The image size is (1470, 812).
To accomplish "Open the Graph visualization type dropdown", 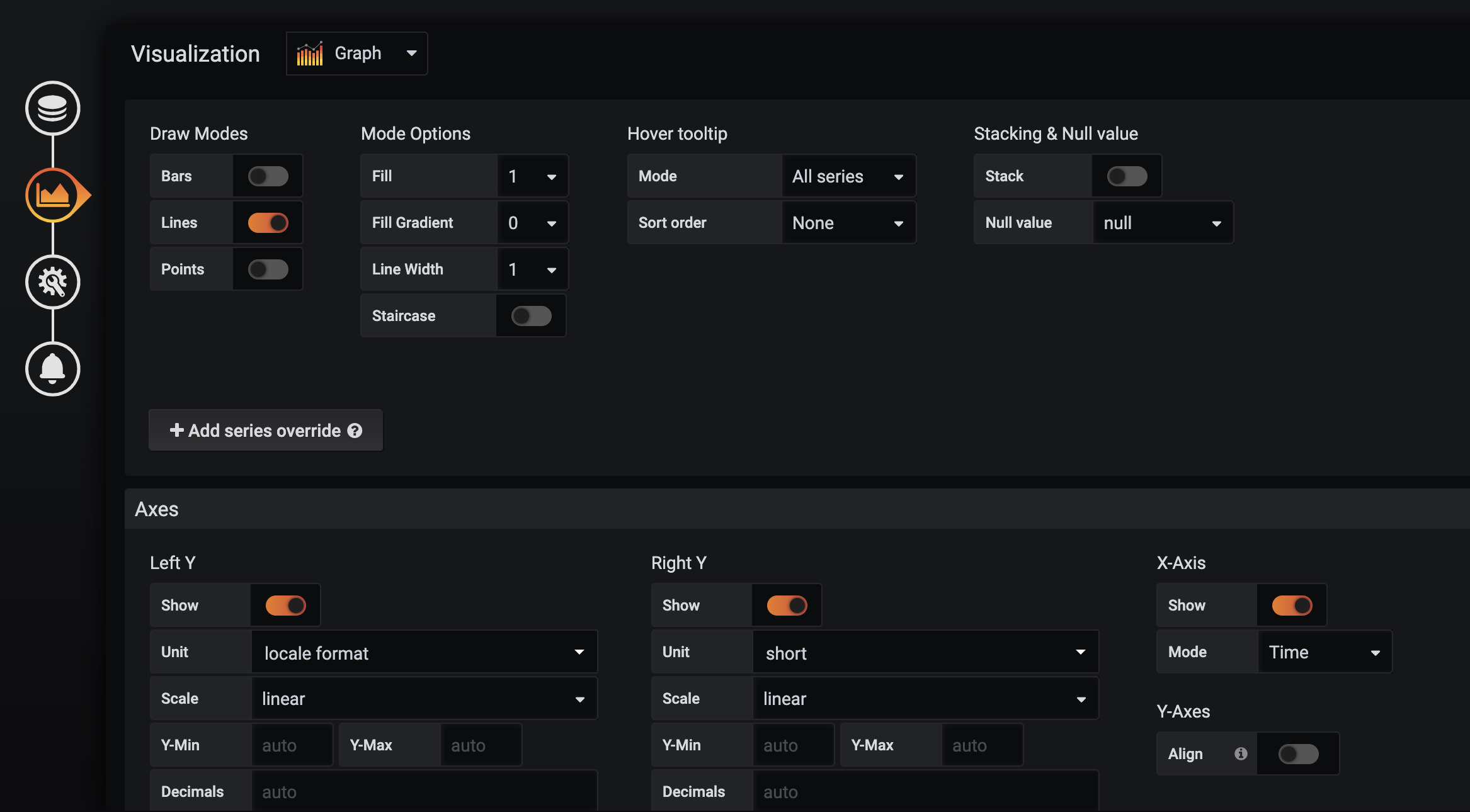I will [356, 54].
